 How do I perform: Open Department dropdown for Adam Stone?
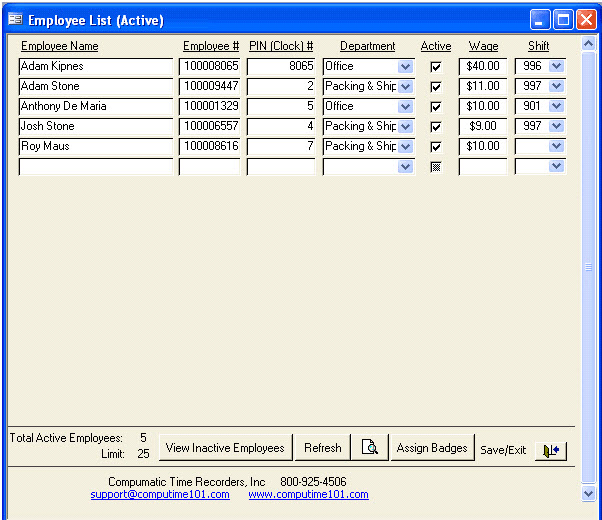click(405, 87)
